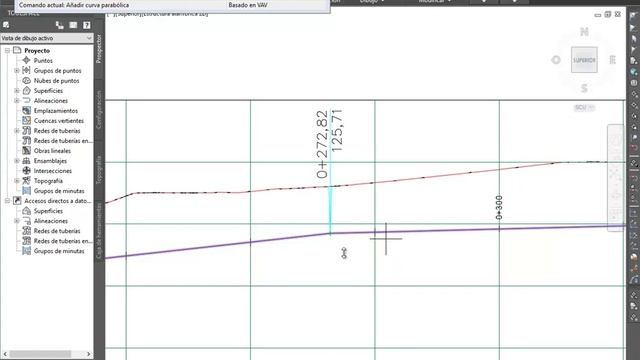Screen dimensions: 640x360
Task: Click E on the ViewCube compass
Action: (x=612, y=60)
